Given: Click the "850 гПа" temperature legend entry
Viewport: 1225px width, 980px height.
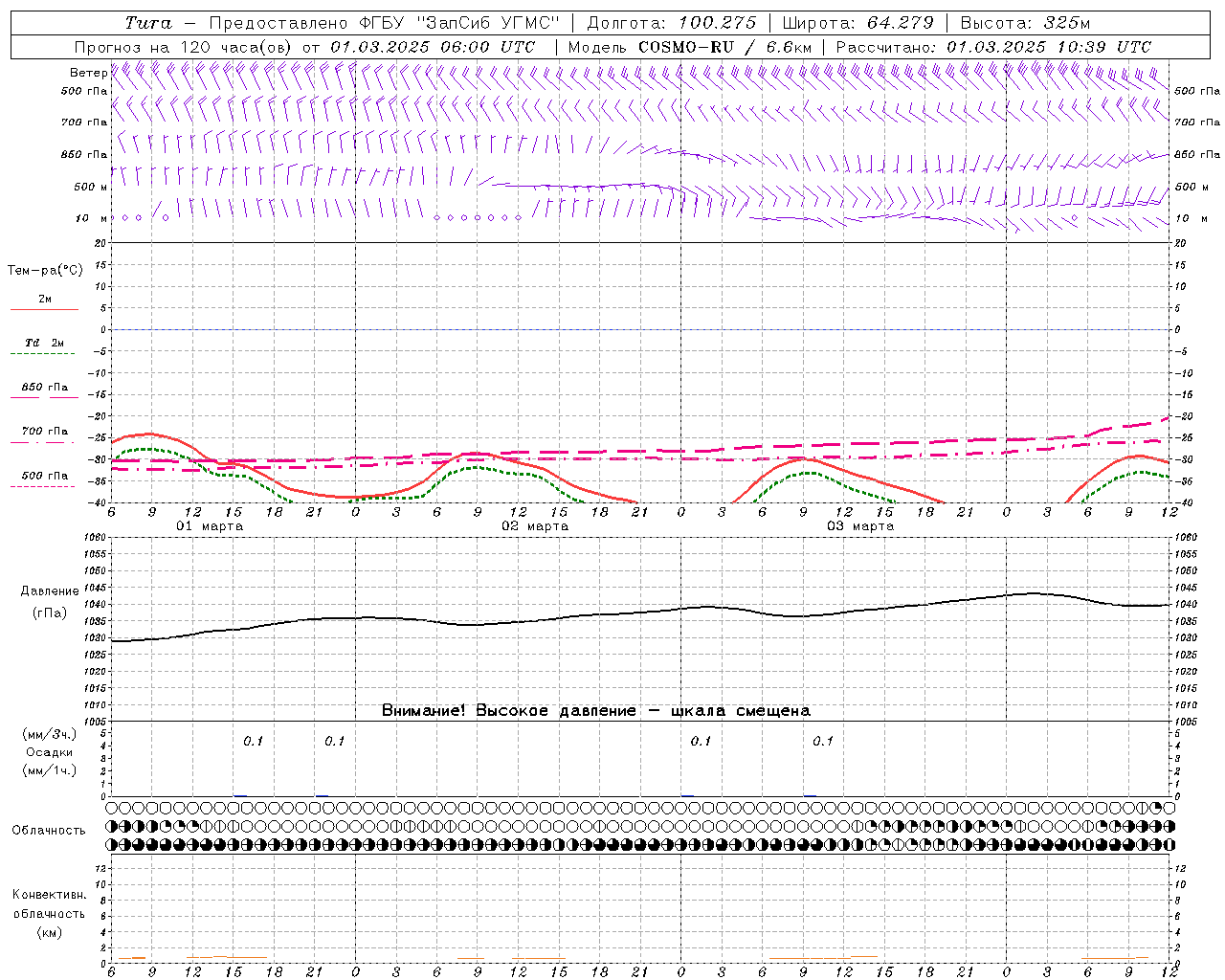Looking at the screenshot, I should point(44,387).
